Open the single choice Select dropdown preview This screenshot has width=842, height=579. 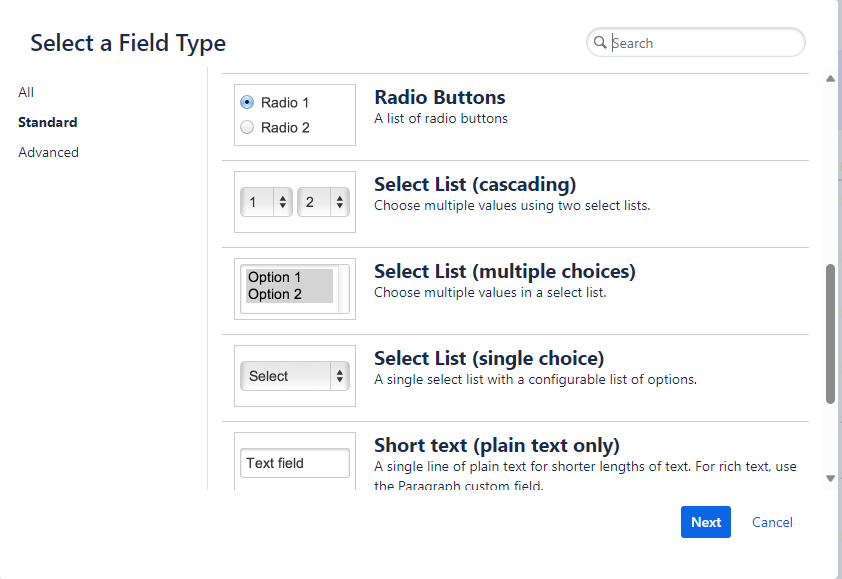click(x=294, y=376)
